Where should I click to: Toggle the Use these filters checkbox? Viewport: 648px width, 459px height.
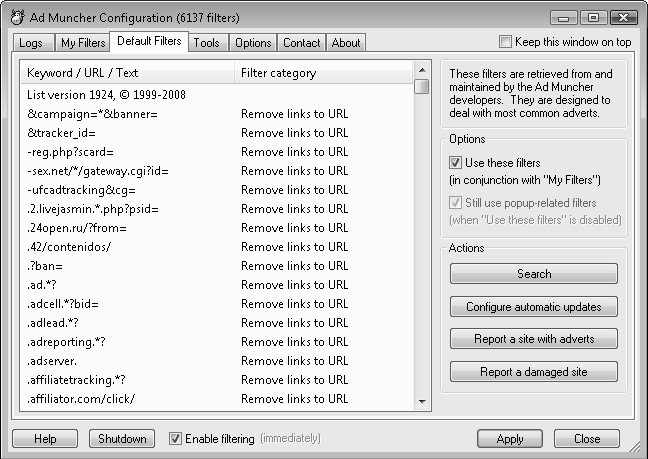click(455, 162)
